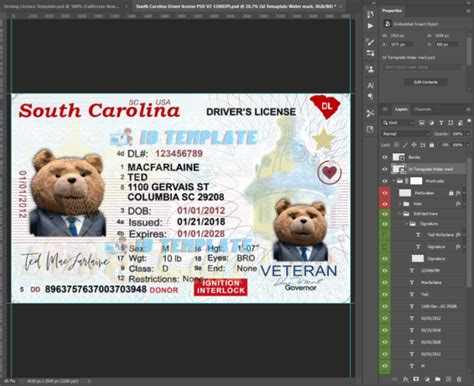This screenshot has width=474, height=386.
Task: Select the Properties panel tab
Action: point(392,11)
